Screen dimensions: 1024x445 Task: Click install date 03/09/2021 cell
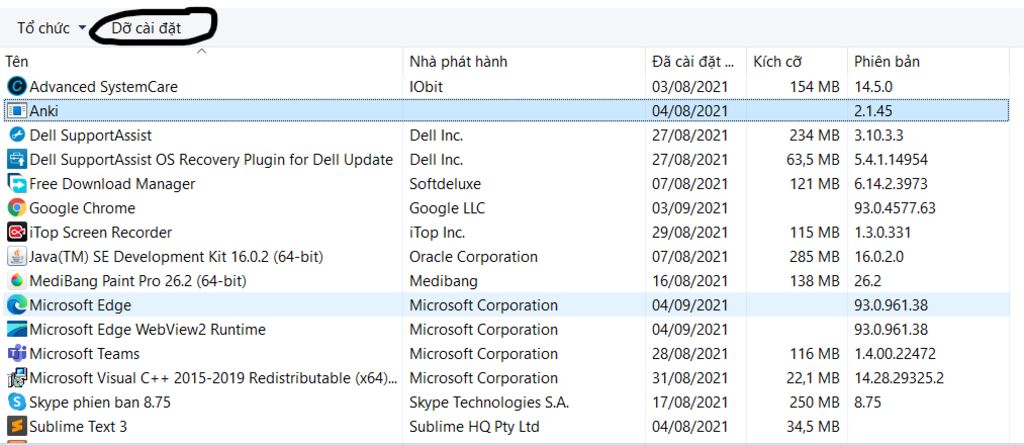690,208
